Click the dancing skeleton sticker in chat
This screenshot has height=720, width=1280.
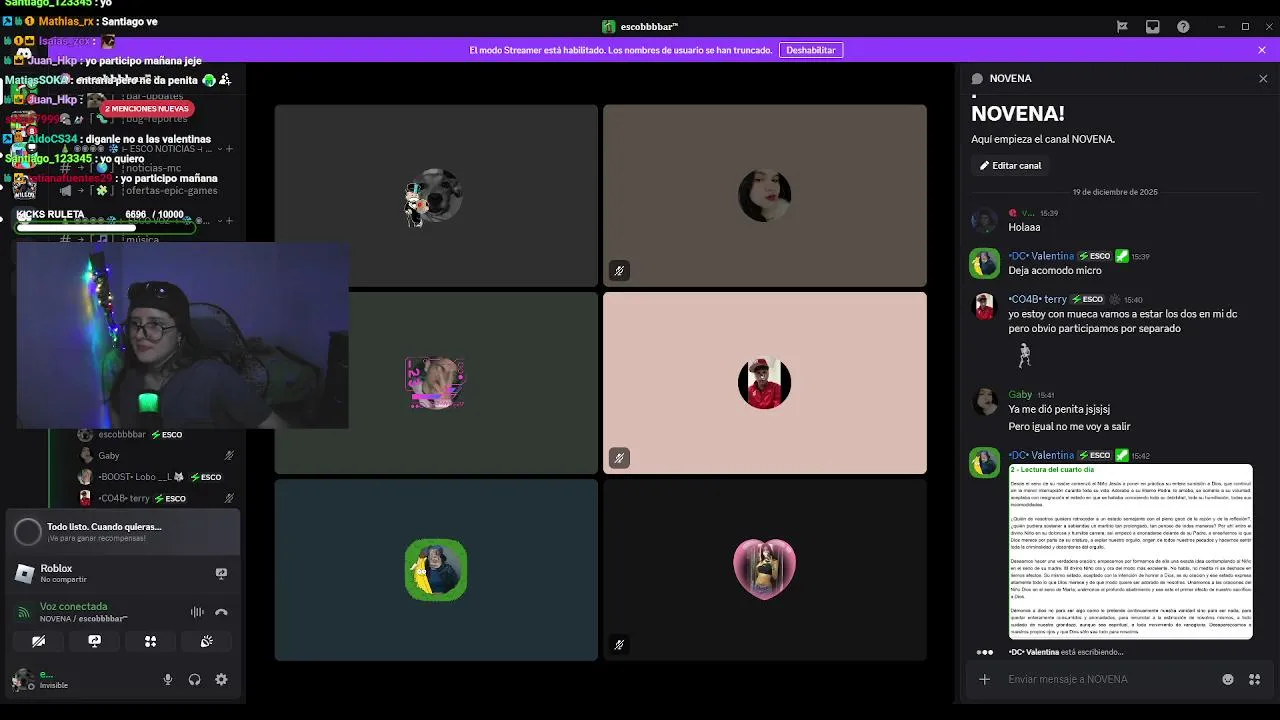point(1024,355)
